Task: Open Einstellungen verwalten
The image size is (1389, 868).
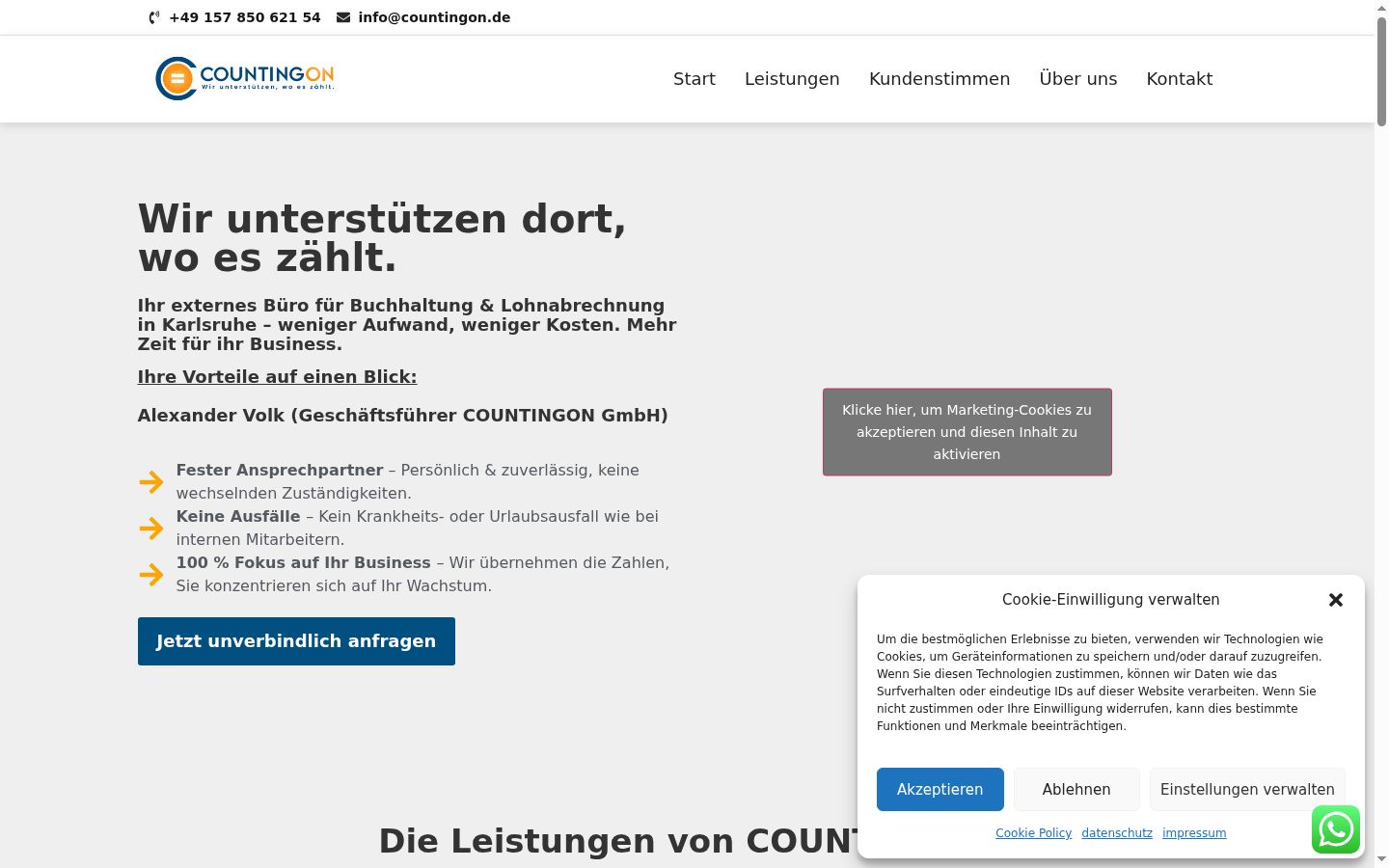Action: click(x=1247, y=789)
